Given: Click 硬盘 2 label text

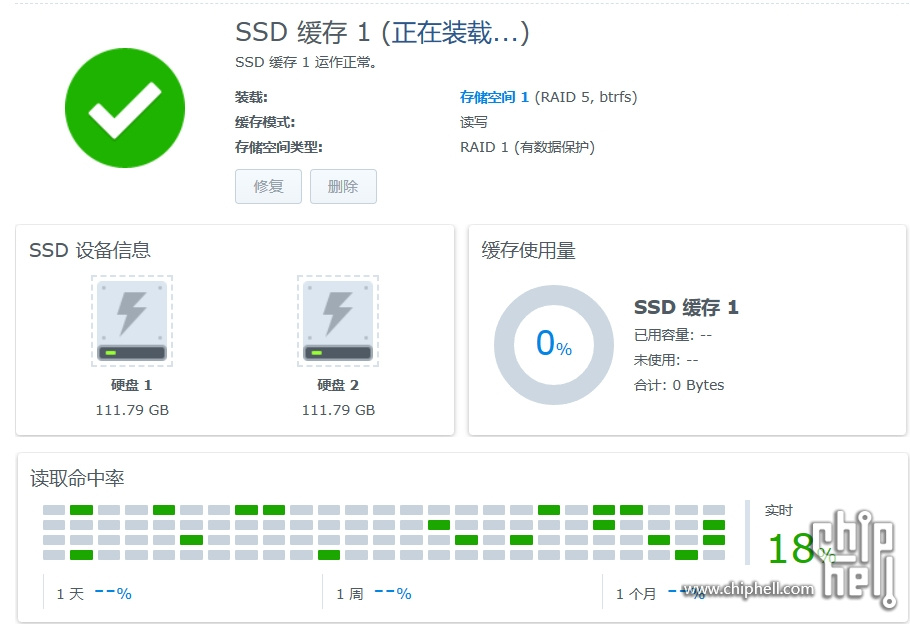Looking at the screenshot, I should pyautogui.click(x=338, y=385).
